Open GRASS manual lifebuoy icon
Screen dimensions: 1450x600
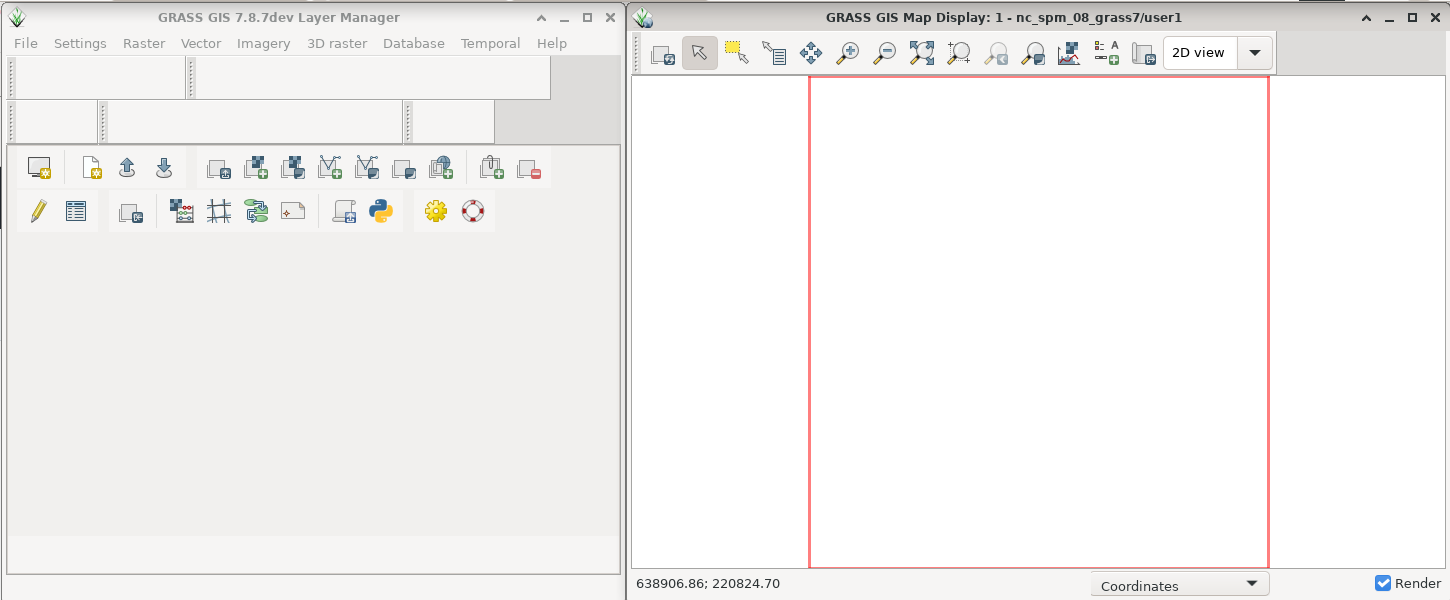[473, 211]
